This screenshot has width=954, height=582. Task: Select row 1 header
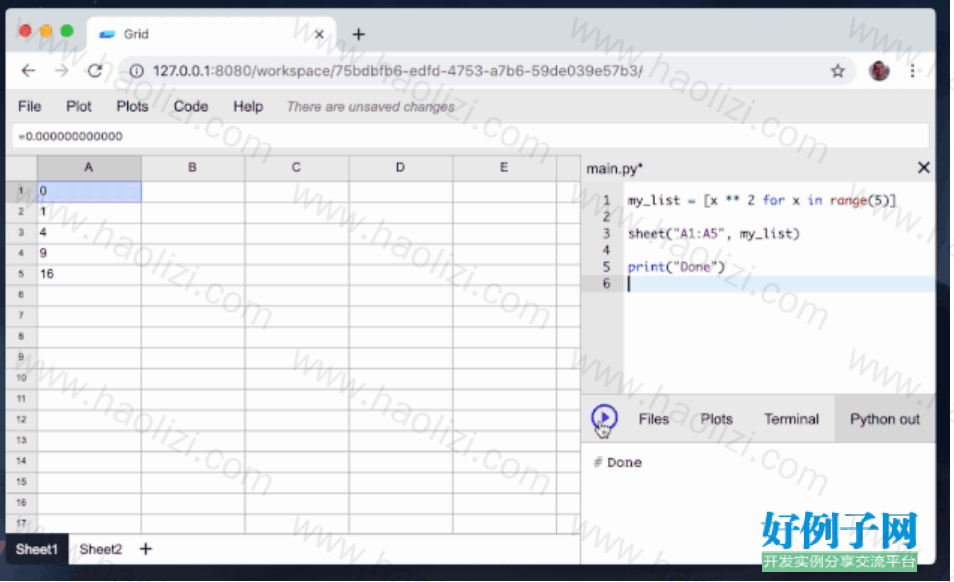point(21,191)
